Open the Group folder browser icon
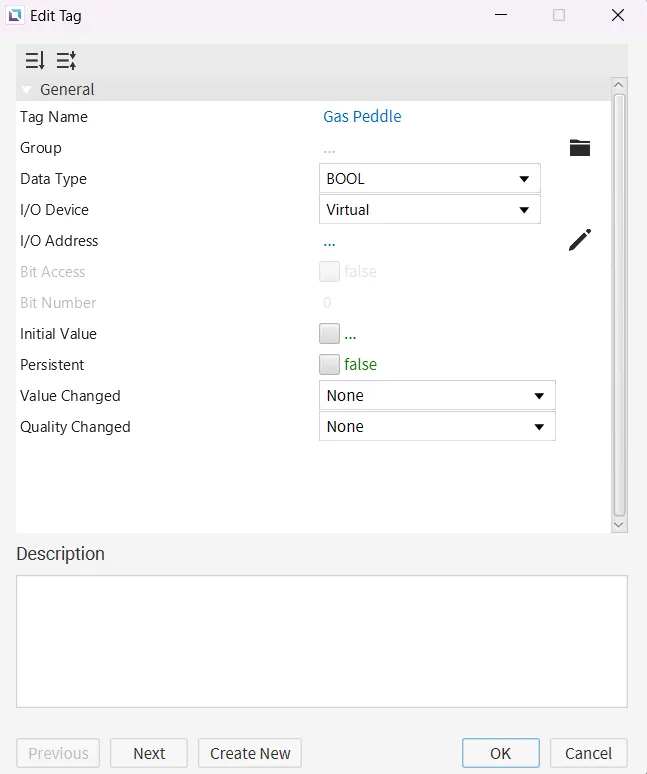 pos(580,148)
